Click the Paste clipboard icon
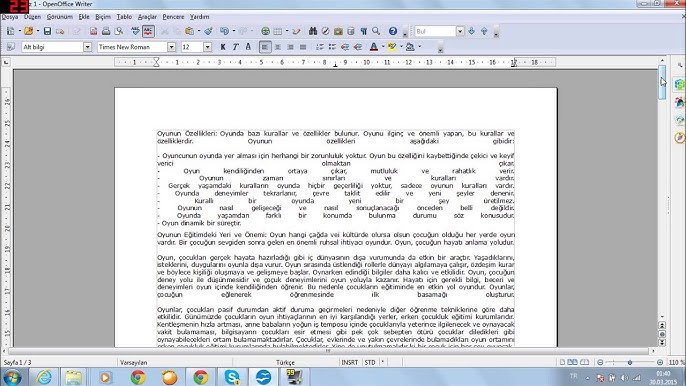This screenshot has width=686, height=386. [x=189, y=32]
